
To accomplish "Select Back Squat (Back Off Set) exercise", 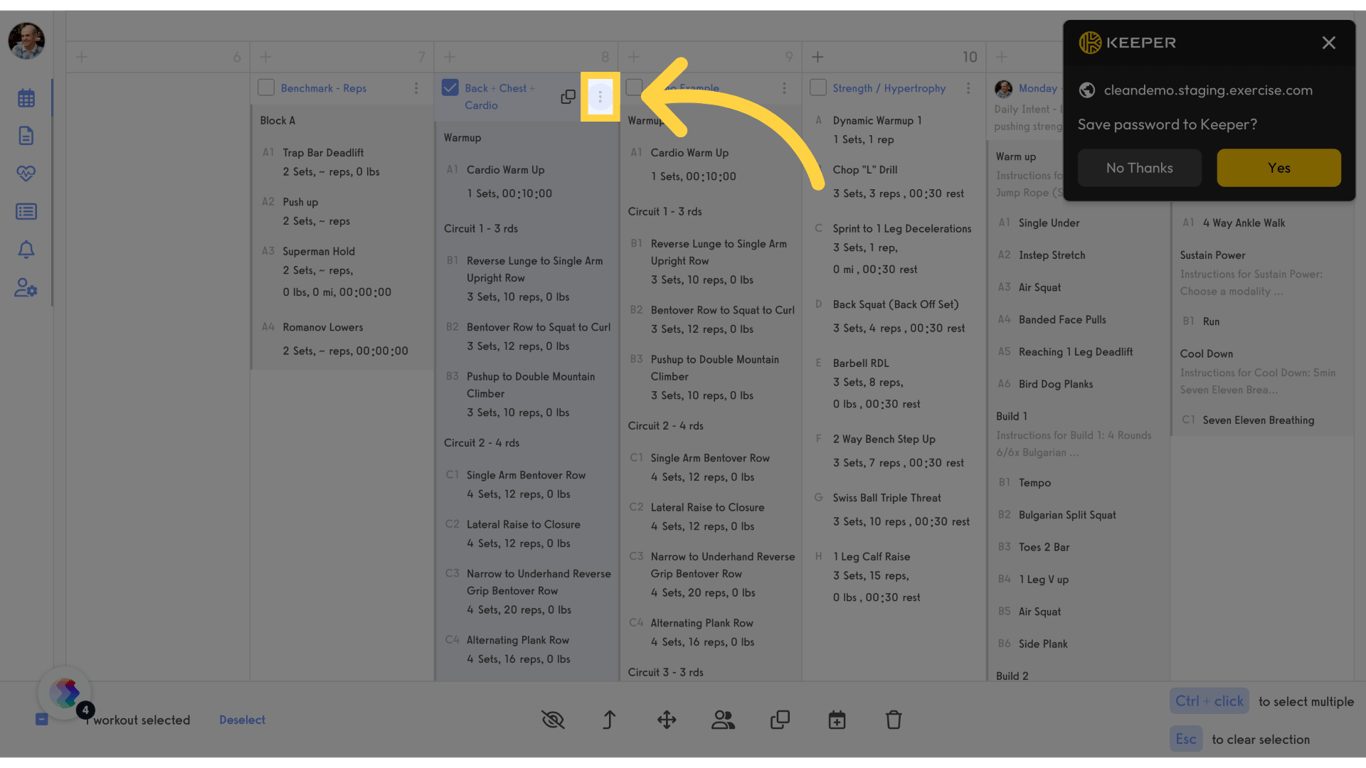I will (895, 304).
